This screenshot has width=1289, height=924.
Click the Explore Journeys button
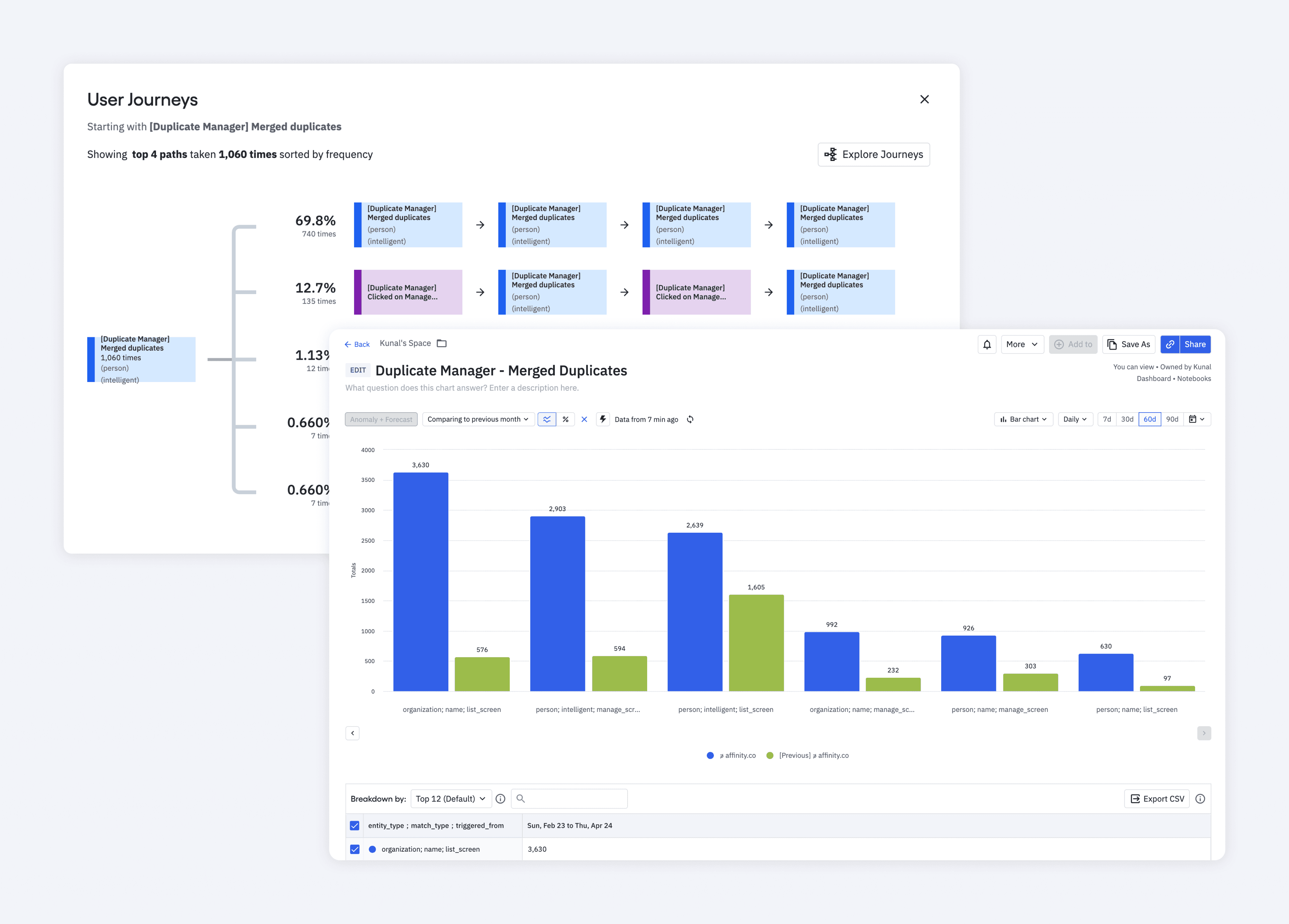coord(873,155)
